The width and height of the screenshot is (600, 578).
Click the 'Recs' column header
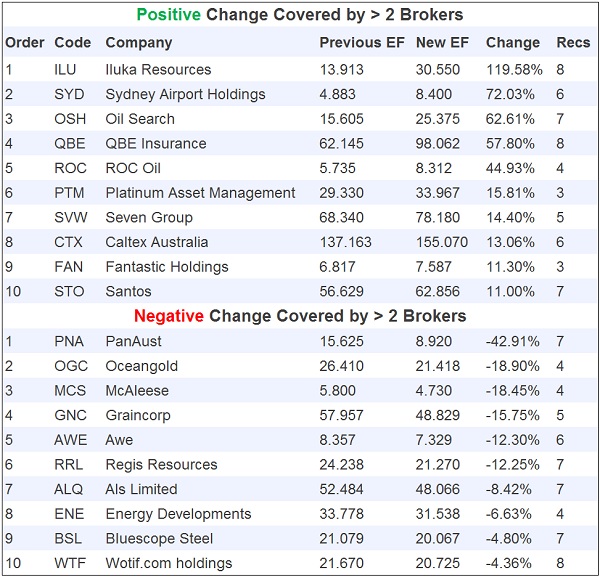click(573, 43)
